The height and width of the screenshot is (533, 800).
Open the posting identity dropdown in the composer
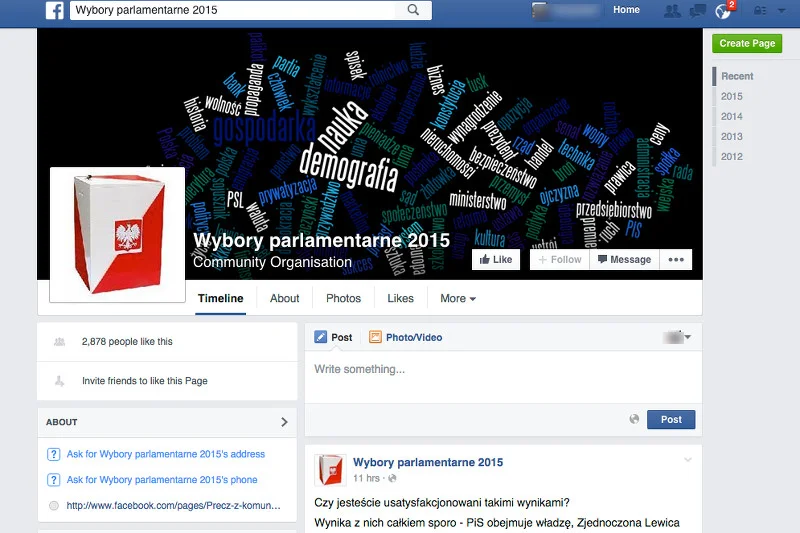(677, 337)
